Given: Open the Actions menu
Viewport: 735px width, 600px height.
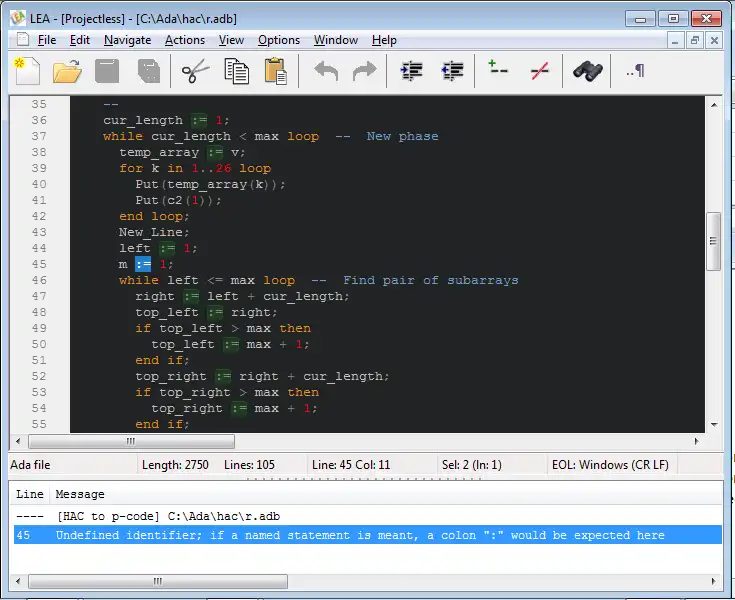Looking at the screenshot, I should pyautogui.click(x=184, y=40).
